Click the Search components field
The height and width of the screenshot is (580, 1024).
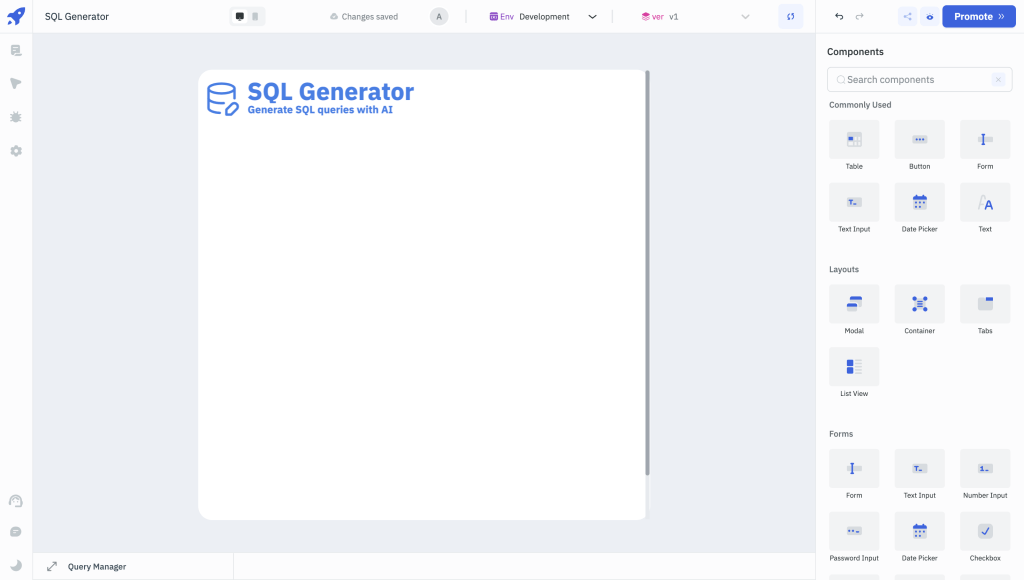coord(910,79)
